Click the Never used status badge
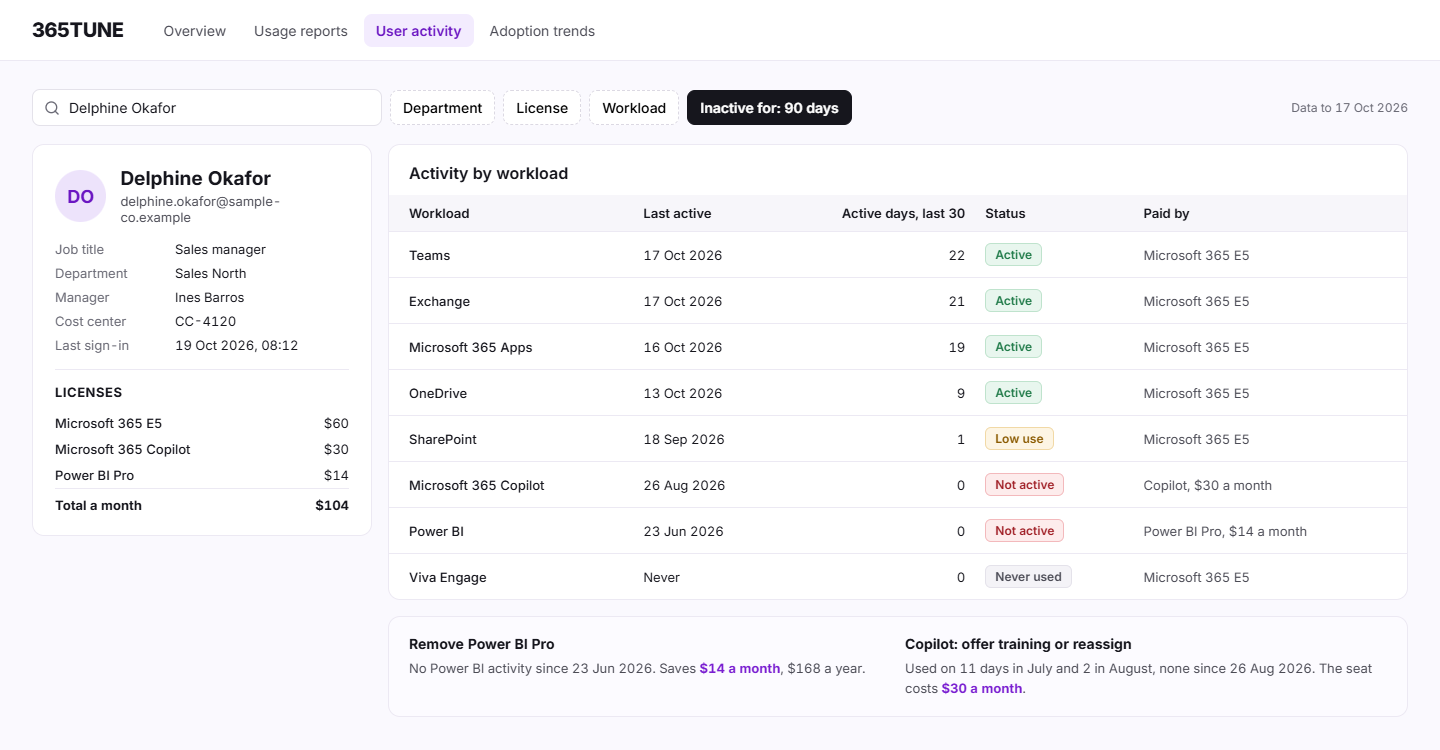The width and height of the screenshot is (1440, 750). [1028, 577]
